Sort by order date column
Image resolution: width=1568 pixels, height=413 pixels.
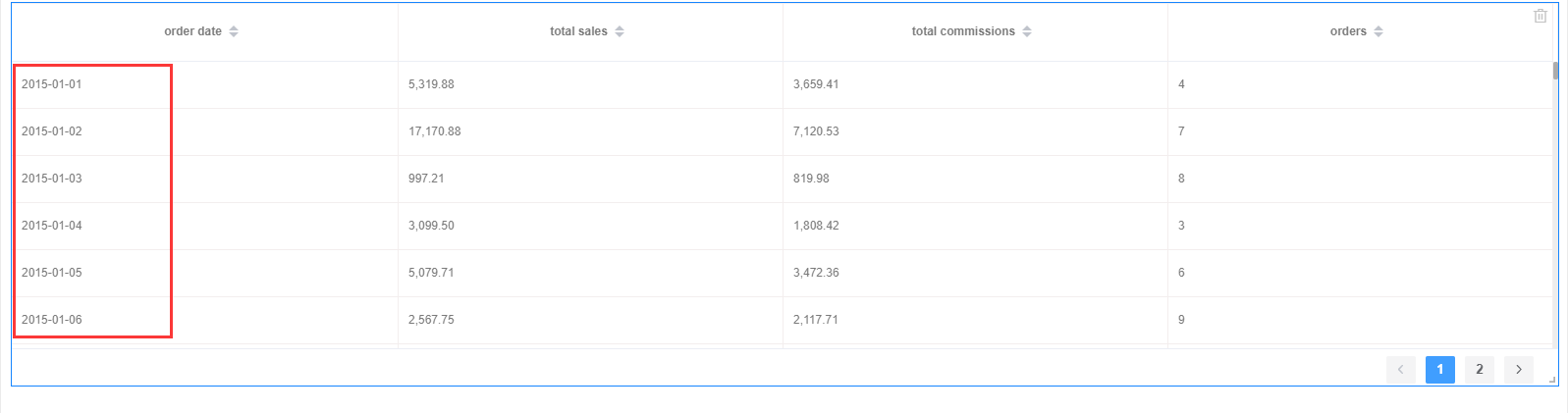pyautogui.click(x=234, y=31)
